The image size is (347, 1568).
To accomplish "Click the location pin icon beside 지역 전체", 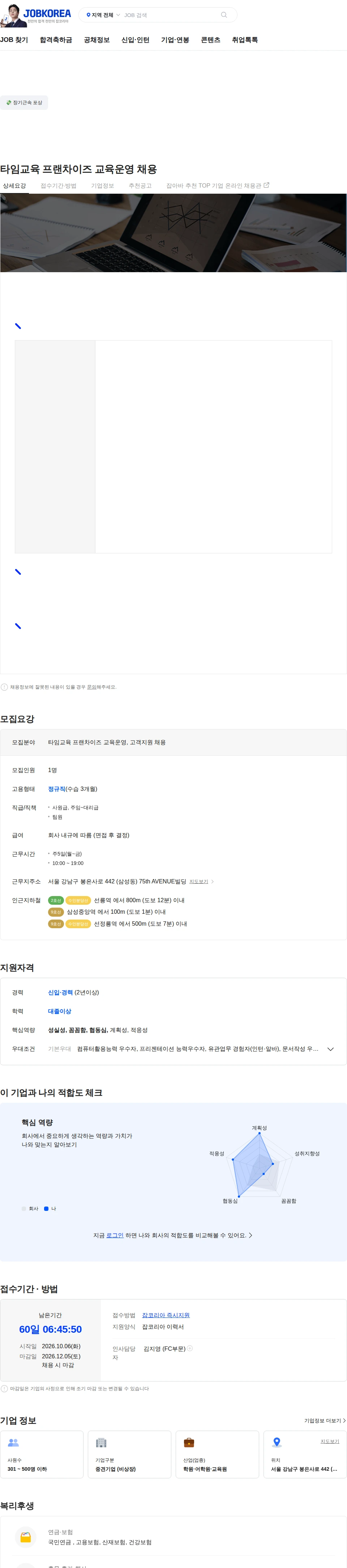I will [x=88, y=15].
